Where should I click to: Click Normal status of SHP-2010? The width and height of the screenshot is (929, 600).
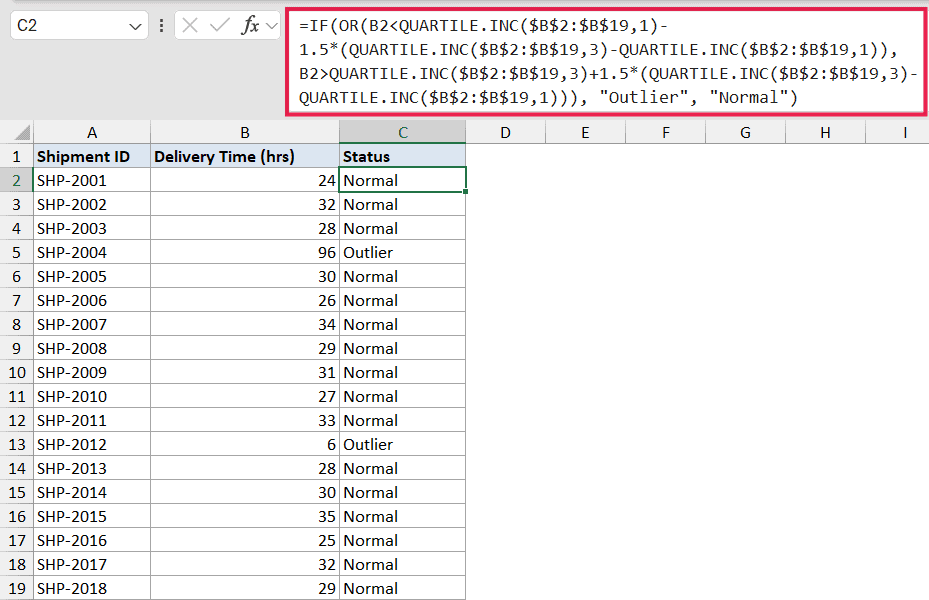(x=402, y=396)
